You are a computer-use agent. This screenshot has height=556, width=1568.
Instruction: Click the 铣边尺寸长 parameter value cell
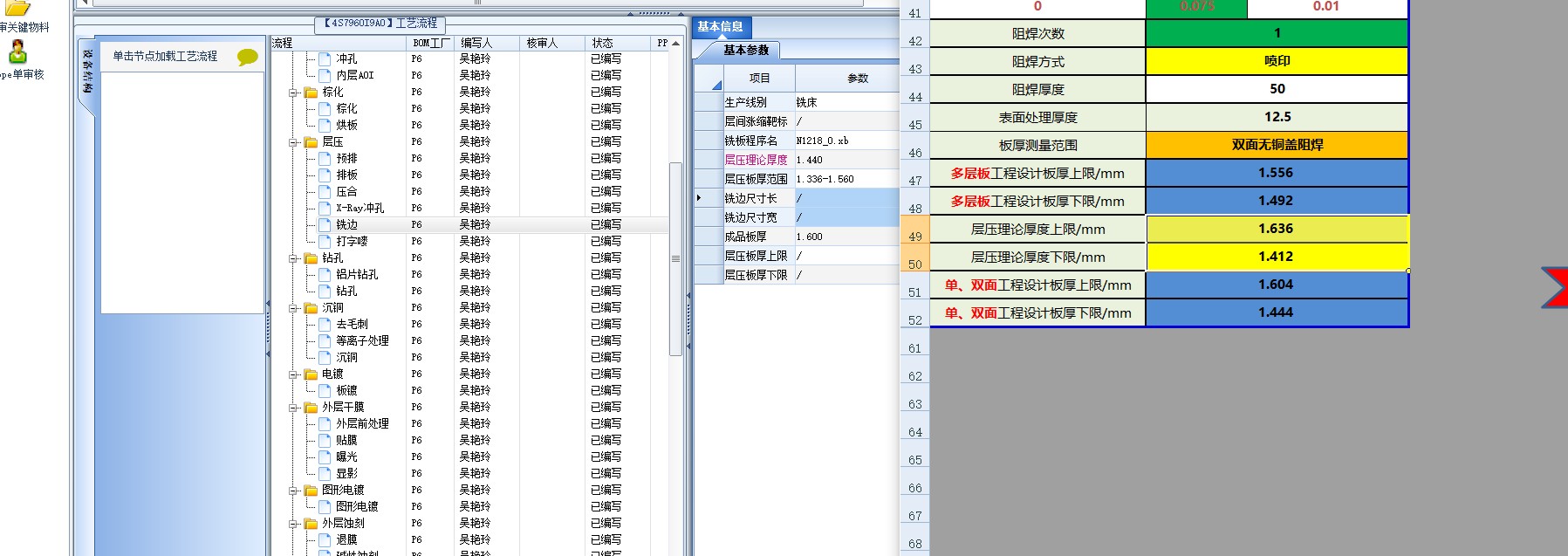click(x=846, y=198)
